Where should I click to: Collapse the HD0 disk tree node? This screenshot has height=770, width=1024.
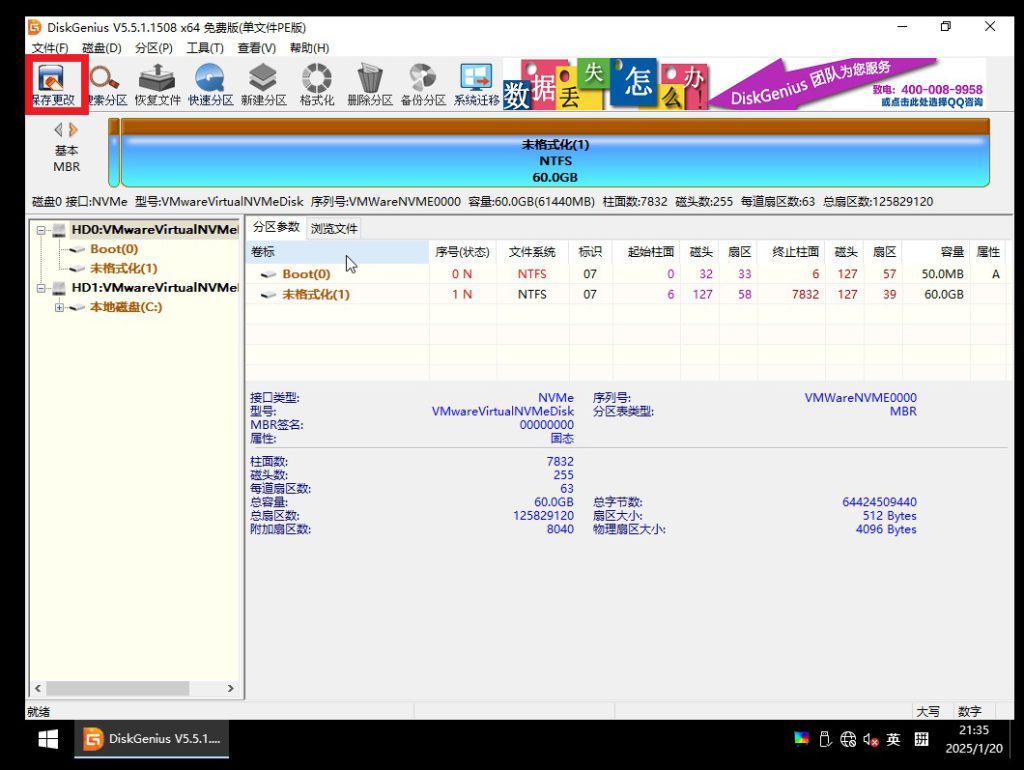(42, 230)
